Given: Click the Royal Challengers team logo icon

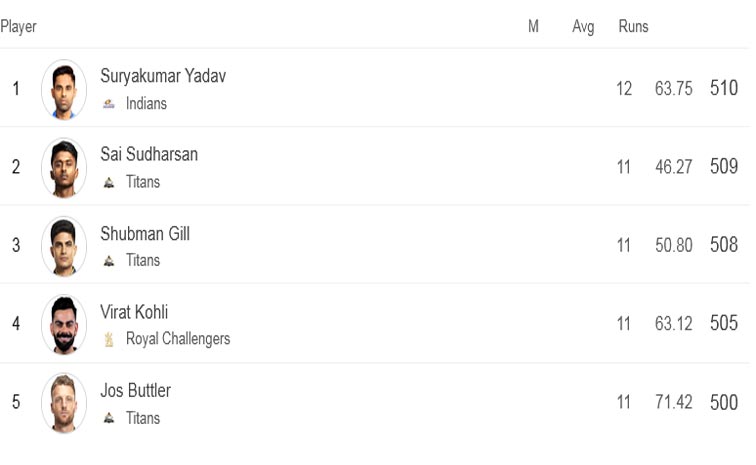Looking at the screenshot, I should point(109,340).
